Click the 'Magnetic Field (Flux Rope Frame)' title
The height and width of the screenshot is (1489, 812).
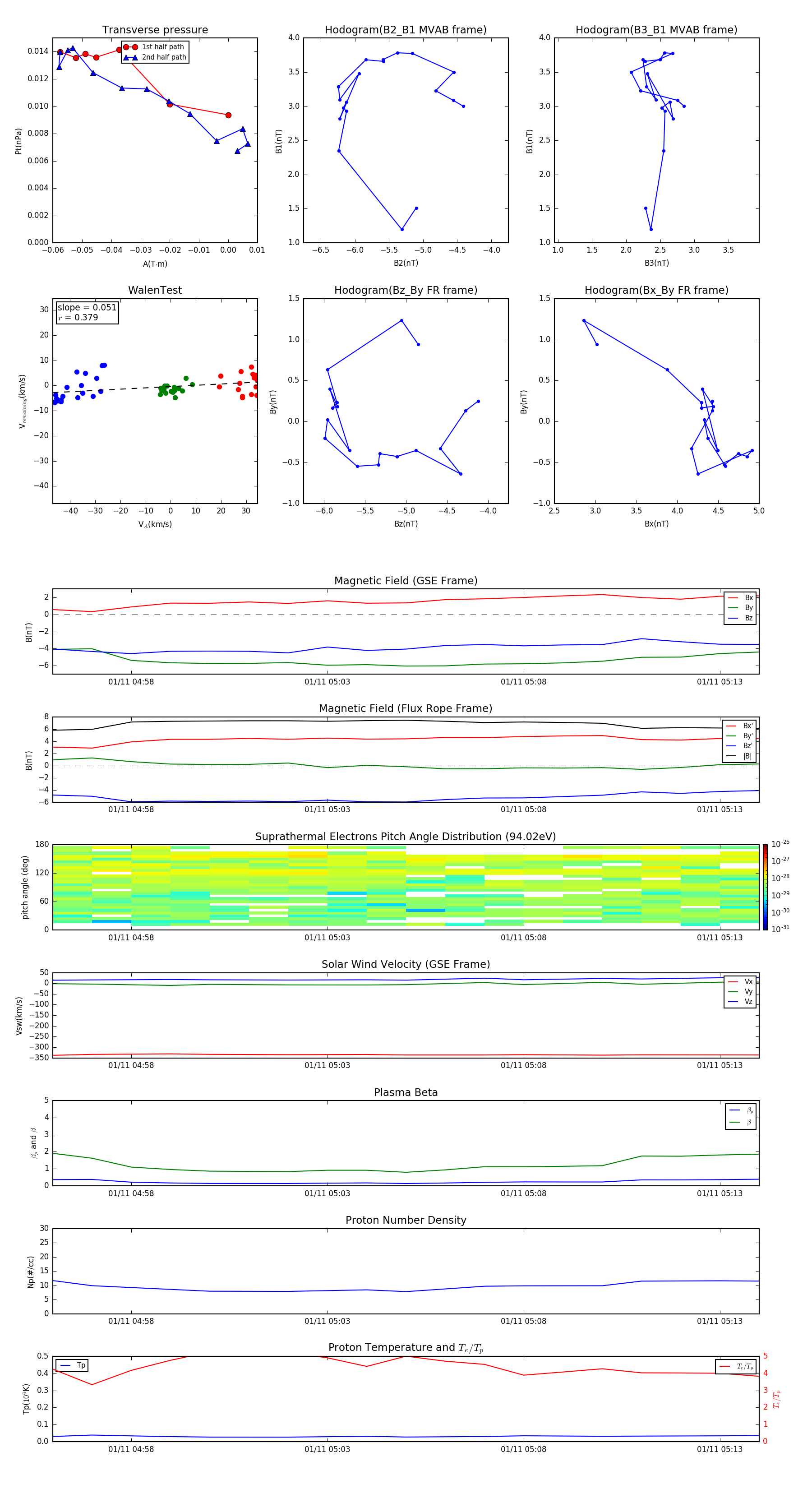(406, 709)
